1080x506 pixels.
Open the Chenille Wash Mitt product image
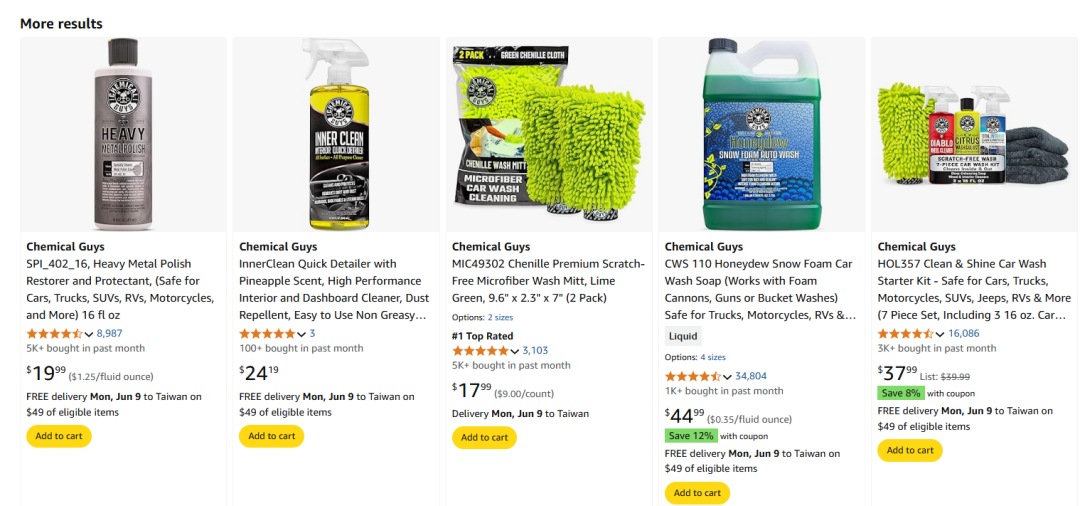coord(549,134)
